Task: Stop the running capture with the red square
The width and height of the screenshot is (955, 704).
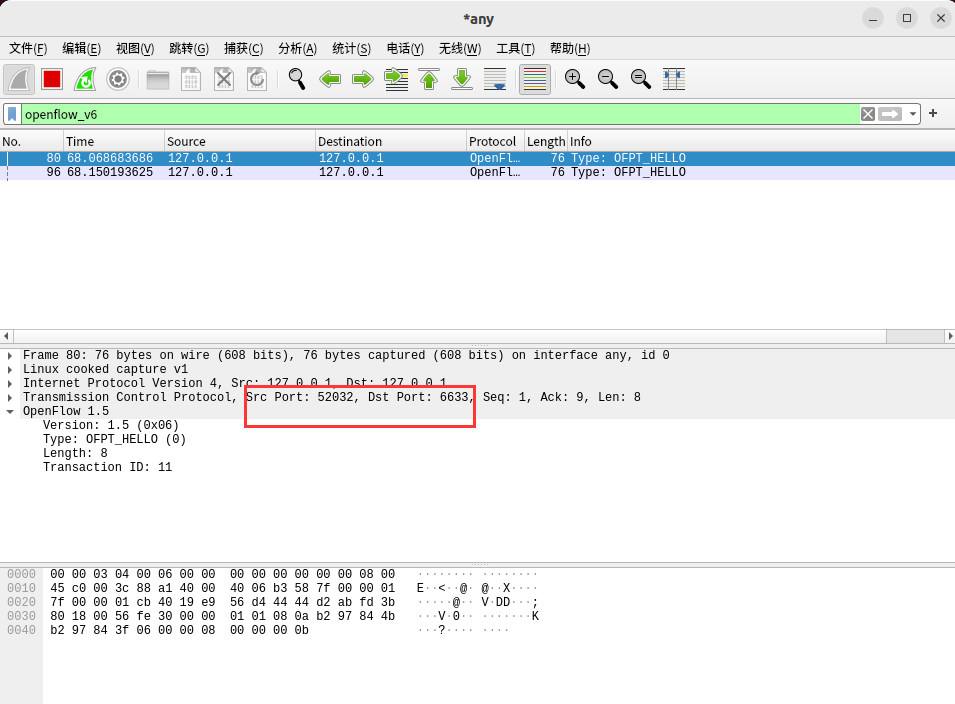Action: pyautogui.click(x=52, y=79)
